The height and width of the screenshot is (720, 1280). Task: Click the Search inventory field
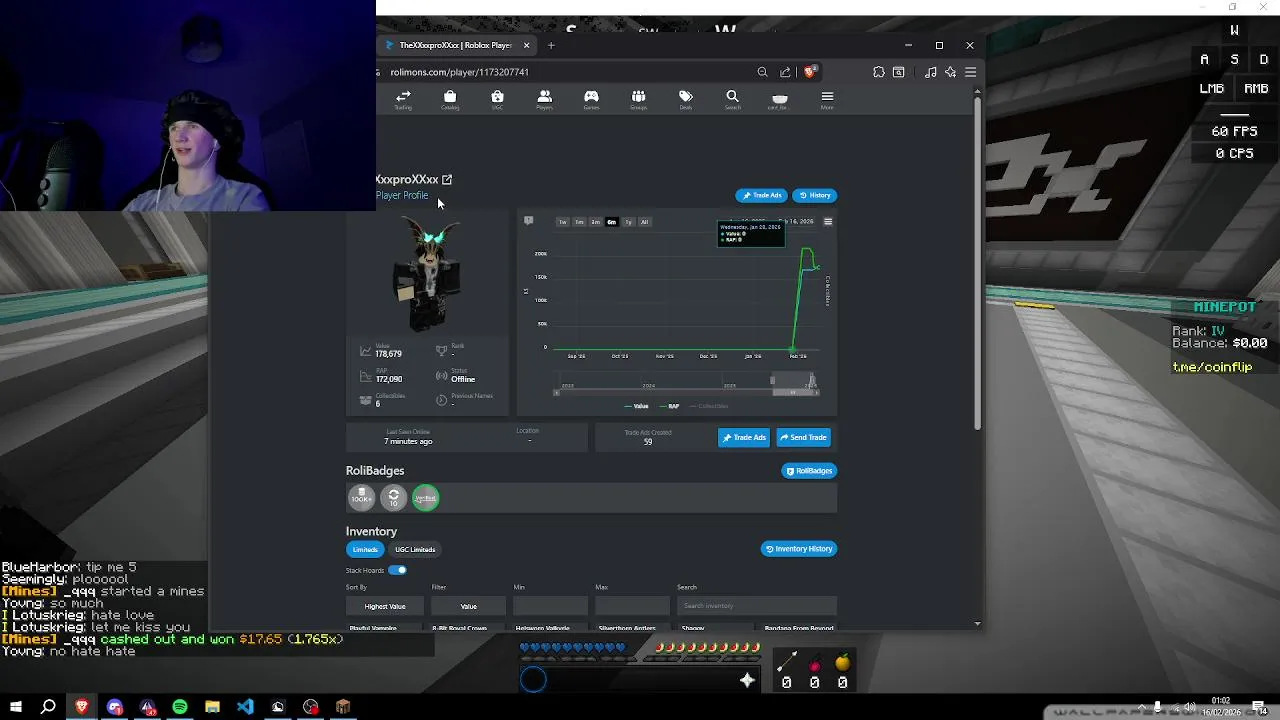click(756, 606)
